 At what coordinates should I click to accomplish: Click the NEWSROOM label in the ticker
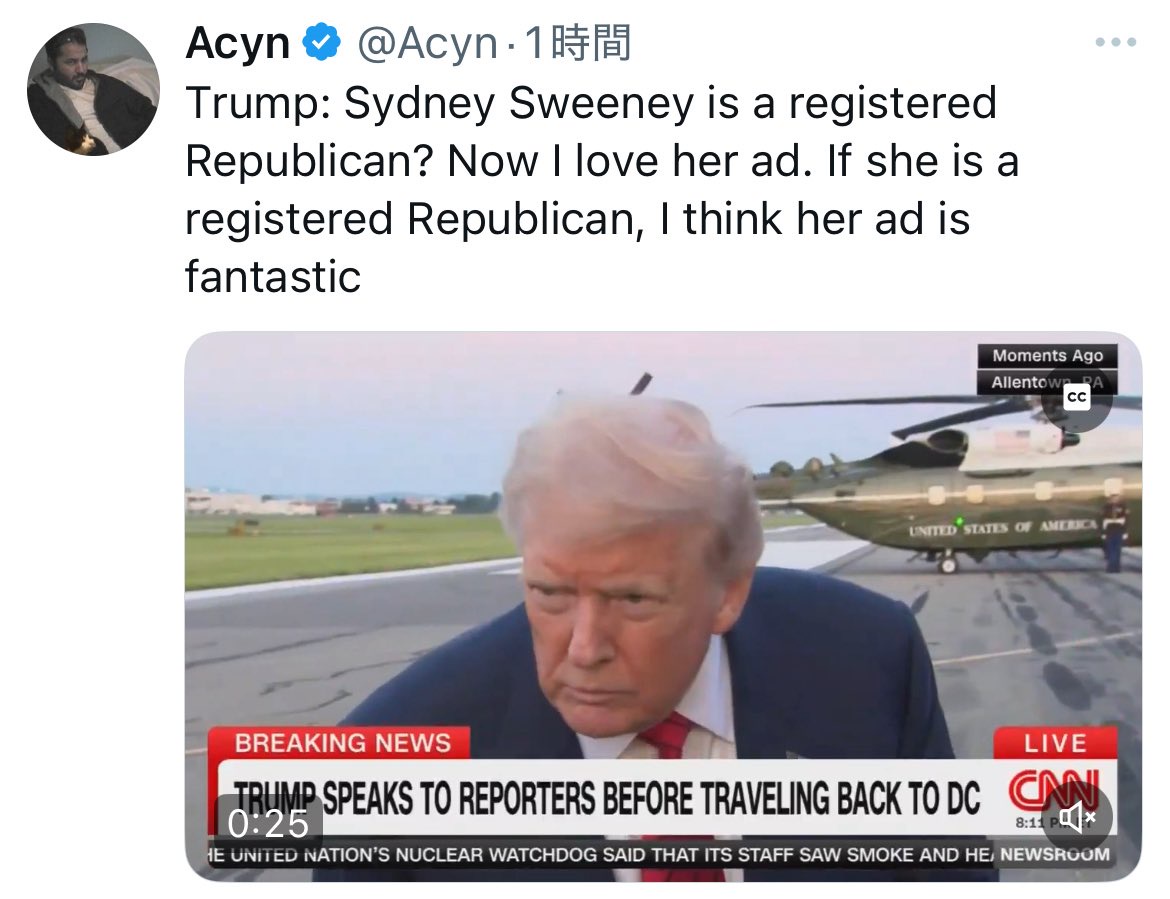1055,855
